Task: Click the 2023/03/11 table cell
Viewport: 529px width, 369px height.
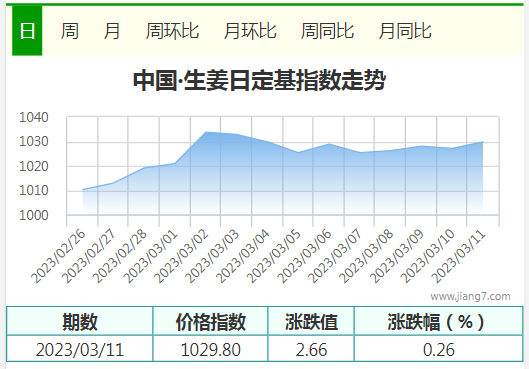Action: coord(80,349)
